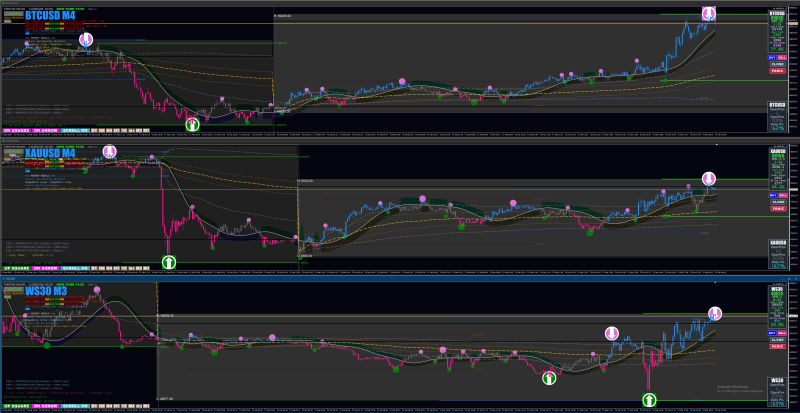
Task: Click the green up-arrow signal on XAUUSD chart
Action: click(169, 262)
